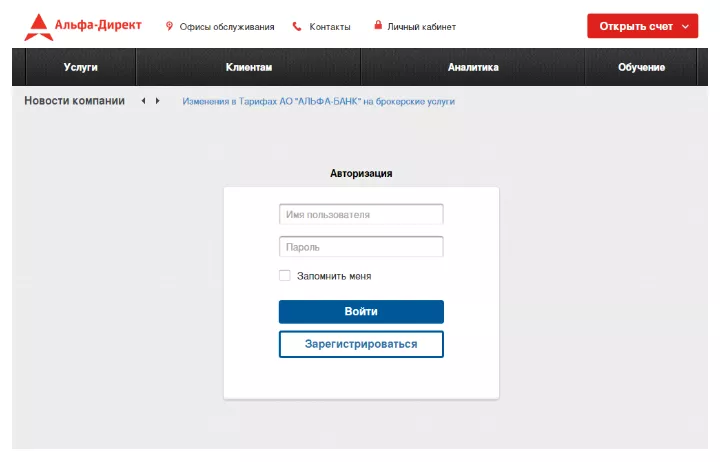Expand the Открыть счет dropdown arrow
This screenshot has width=720, height=462.
point(685,26)
